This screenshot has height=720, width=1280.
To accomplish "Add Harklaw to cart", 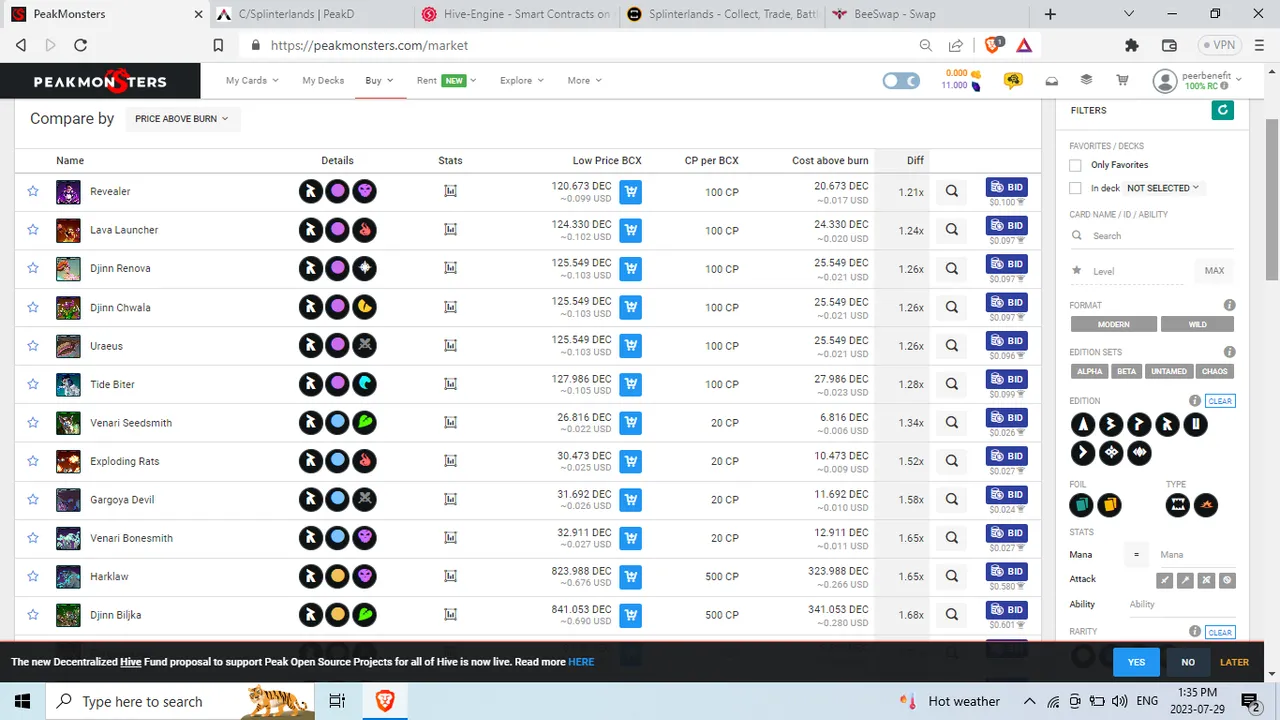I will pyautogui.click(x=630, y=577).
